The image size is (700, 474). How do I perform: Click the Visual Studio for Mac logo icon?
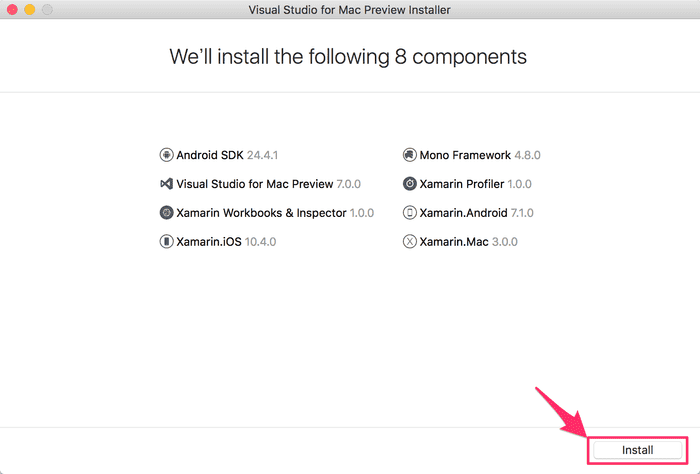(x=166, y=184)
